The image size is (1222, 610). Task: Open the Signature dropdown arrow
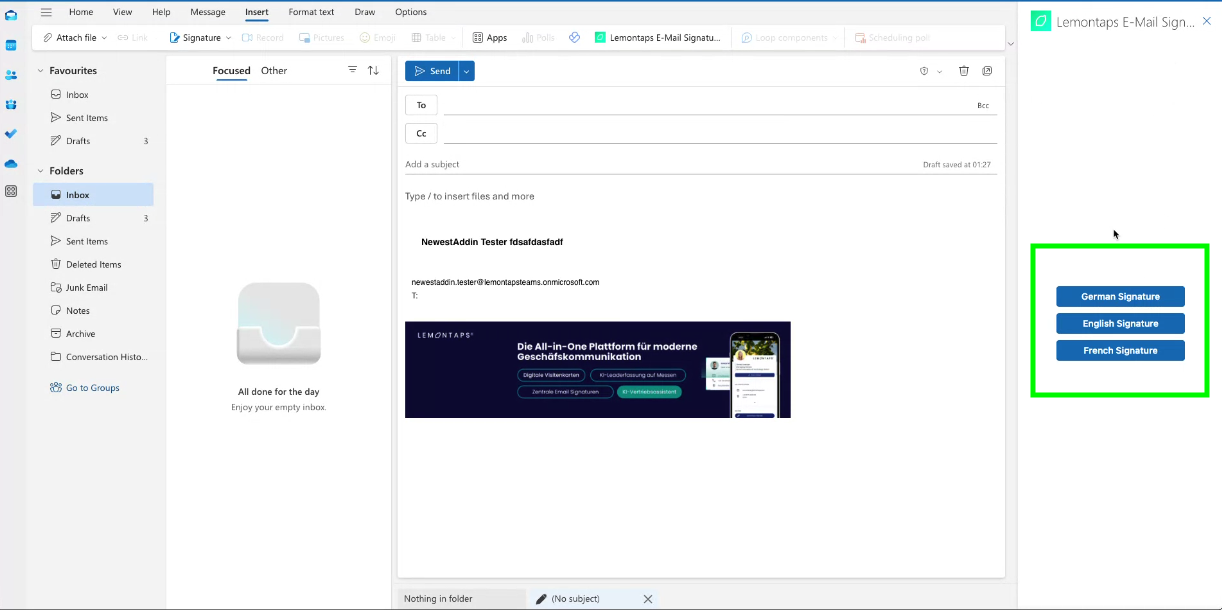pyautogui.click(x=228, y=38)
